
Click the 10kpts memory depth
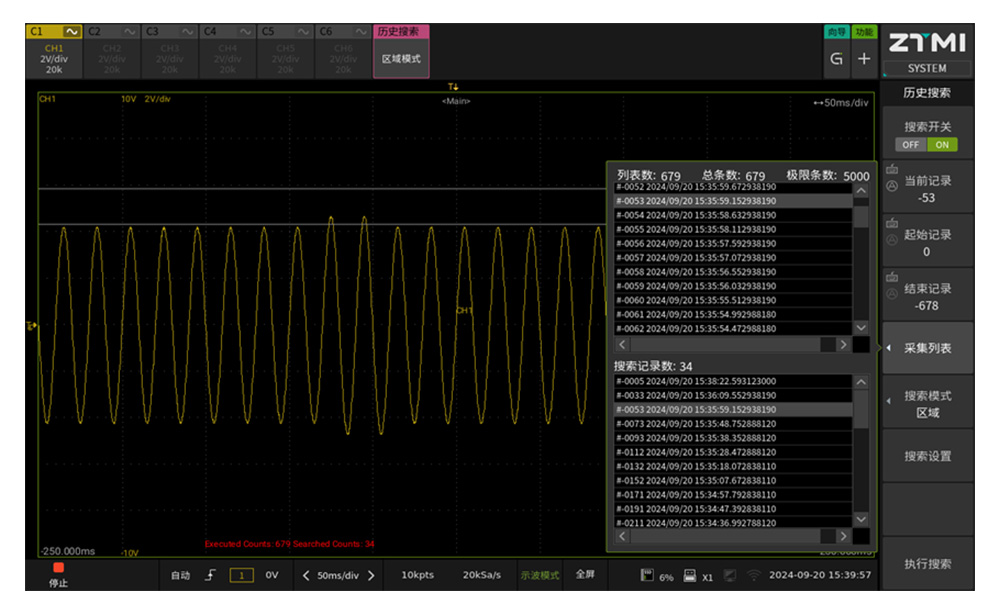coord(418,575)
